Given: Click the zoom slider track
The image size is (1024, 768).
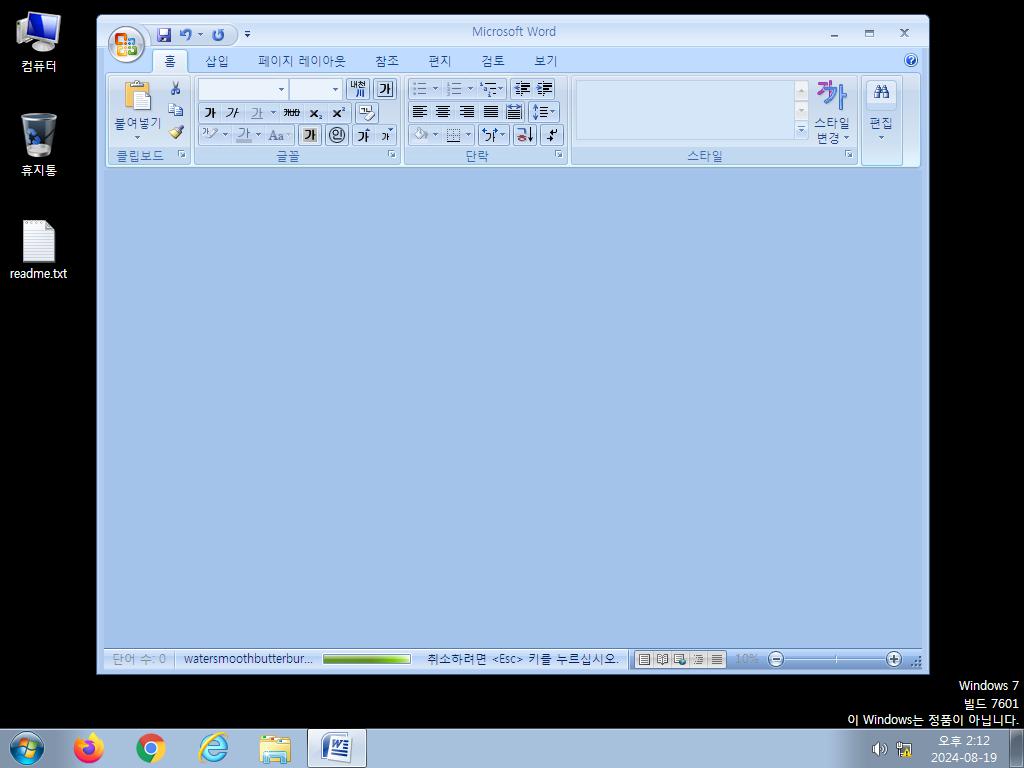Looking at the screenshot, I should coord(835,660).
